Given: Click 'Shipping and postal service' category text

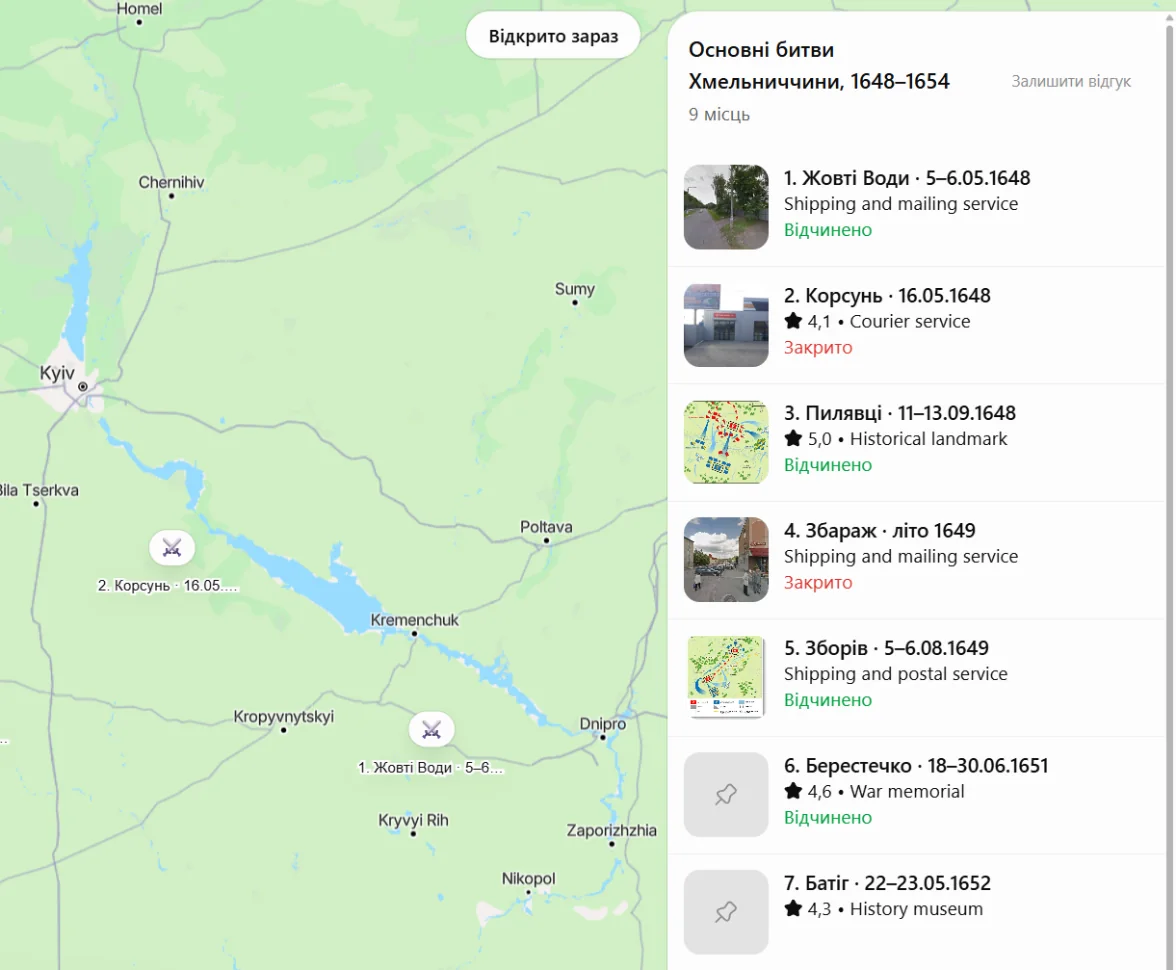Looking at the screenshot, I should click(x=896, y=674).
